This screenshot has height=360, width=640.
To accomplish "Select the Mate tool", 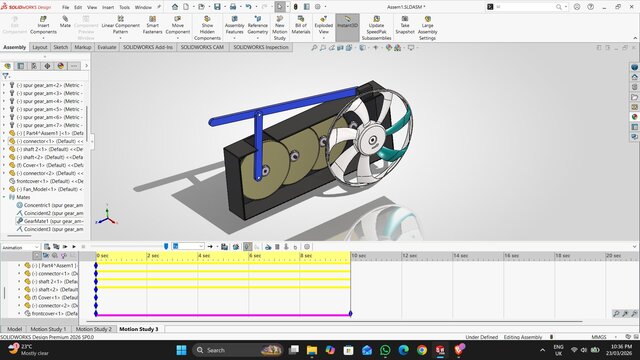I will pos(65,22).
